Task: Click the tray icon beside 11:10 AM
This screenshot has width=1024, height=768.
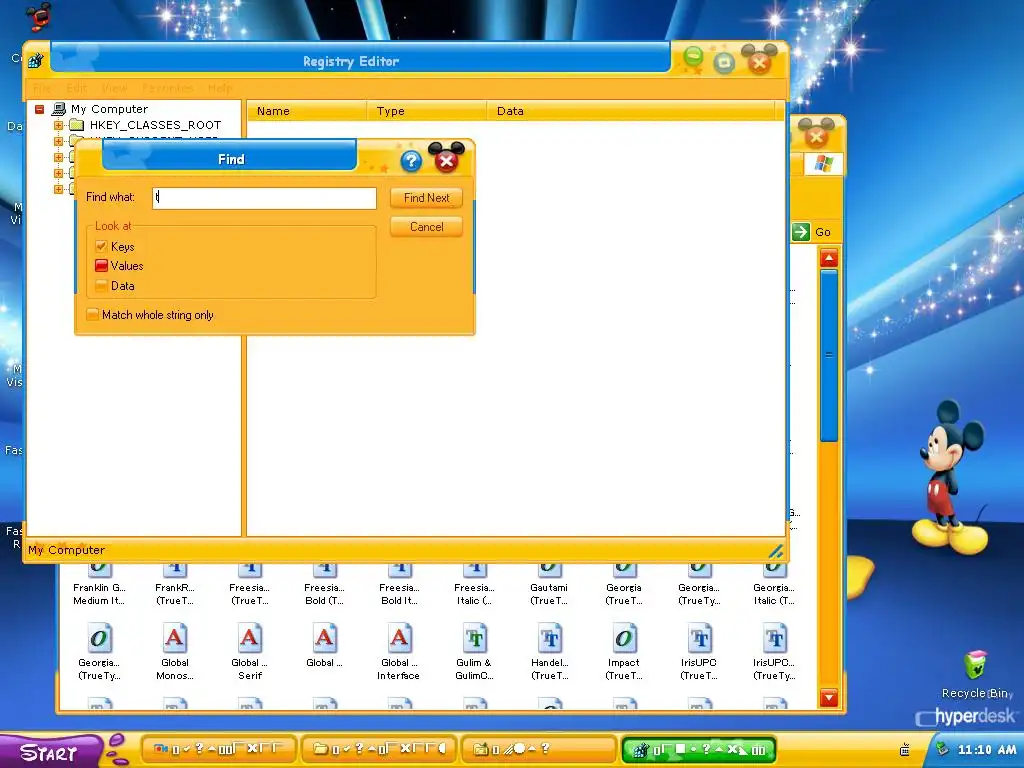Action: point(942,749)
